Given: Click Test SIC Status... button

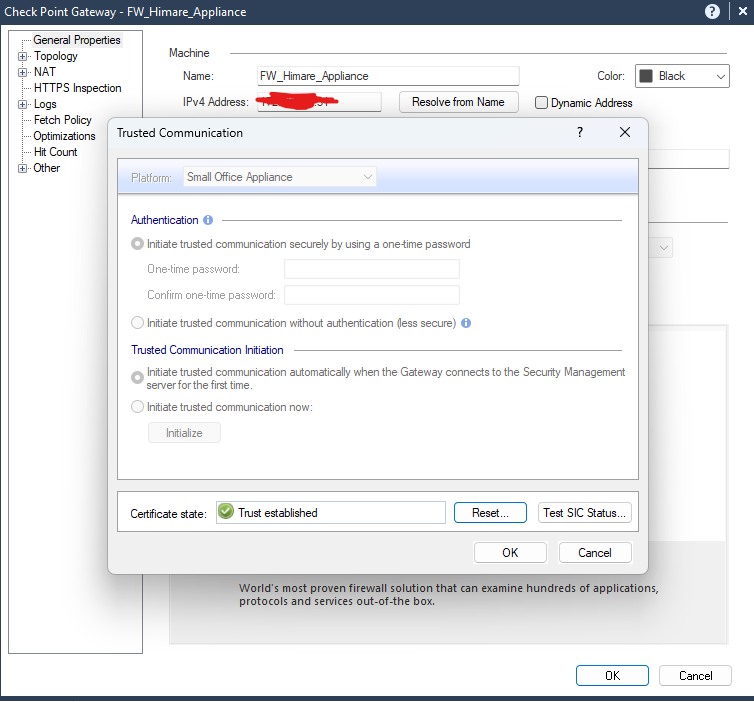Looking at the screenshot, I should [x=584, y=513].
